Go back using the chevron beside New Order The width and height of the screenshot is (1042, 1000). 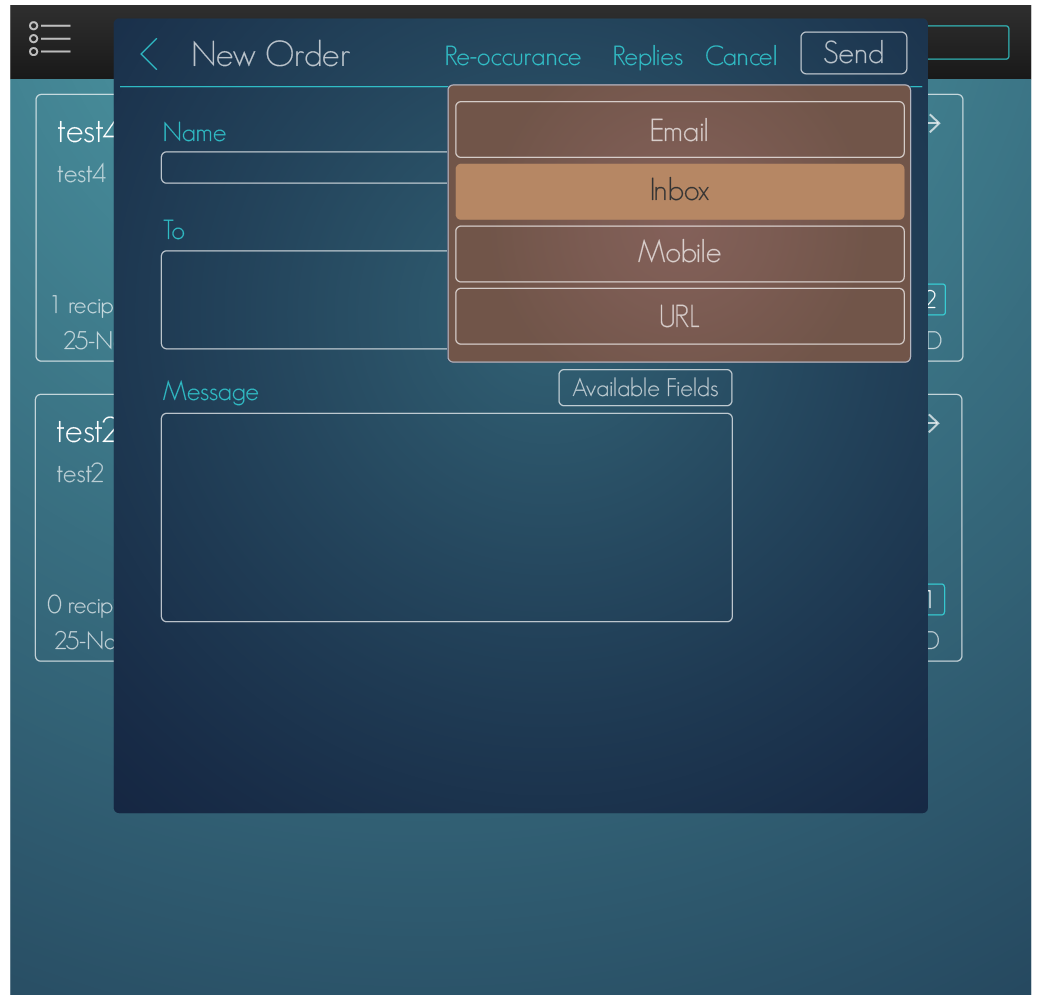pyautogui.click(x=149, y=54)
